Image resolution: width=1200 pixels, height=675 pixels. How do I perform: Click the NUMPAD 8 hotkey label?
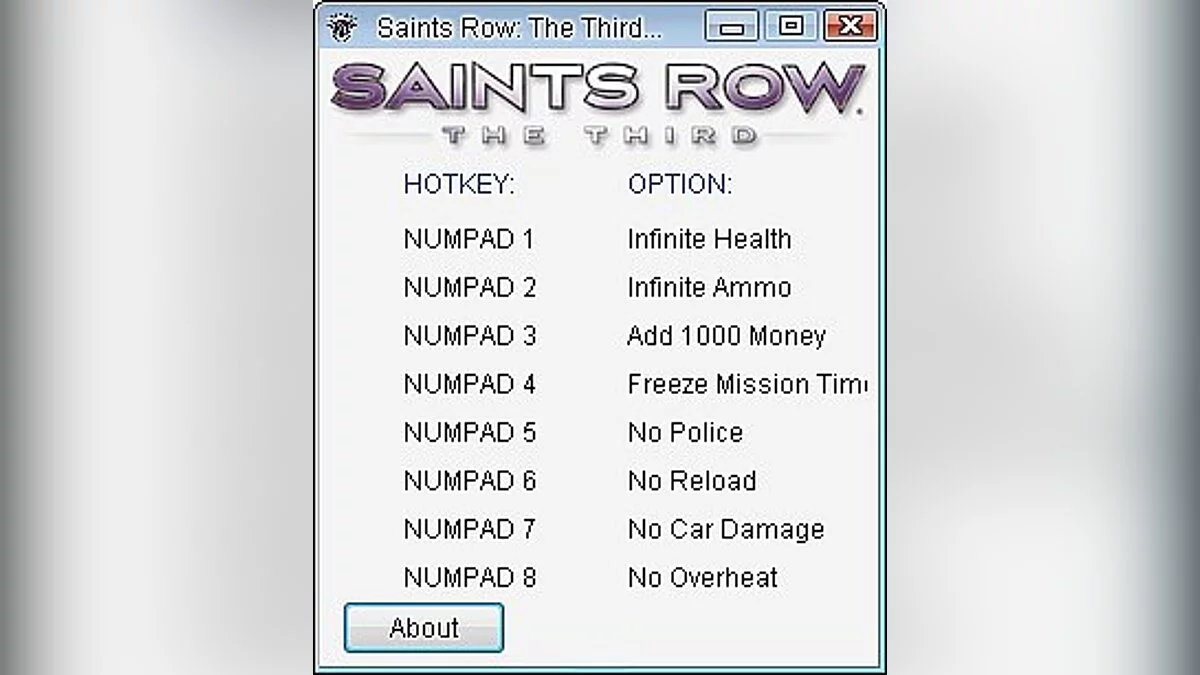[x=470, y=577]
